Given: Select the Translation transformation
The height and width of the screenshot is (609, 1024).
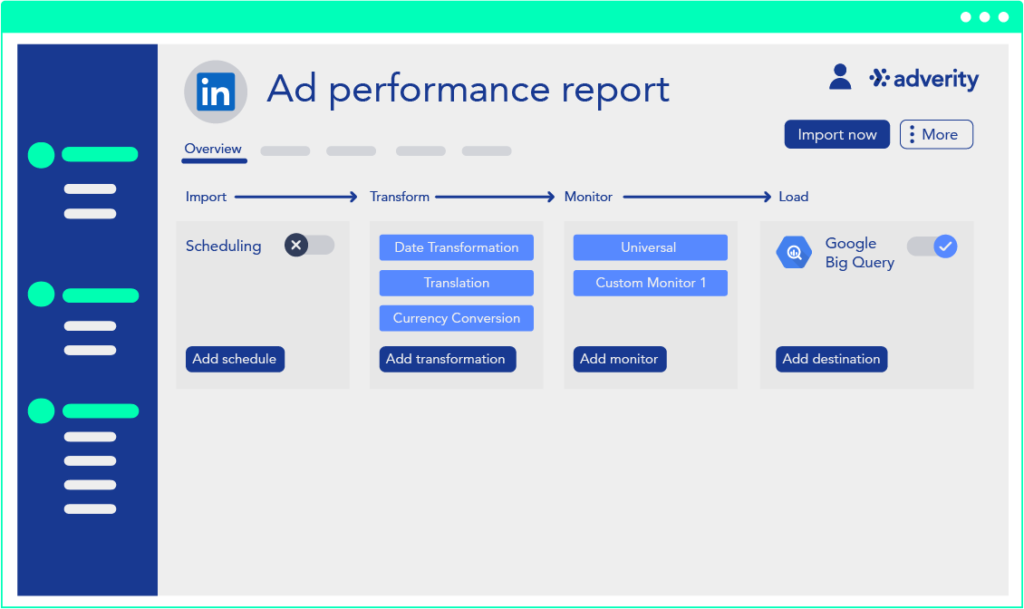Looking at the screenshot, I should point(456,283).
